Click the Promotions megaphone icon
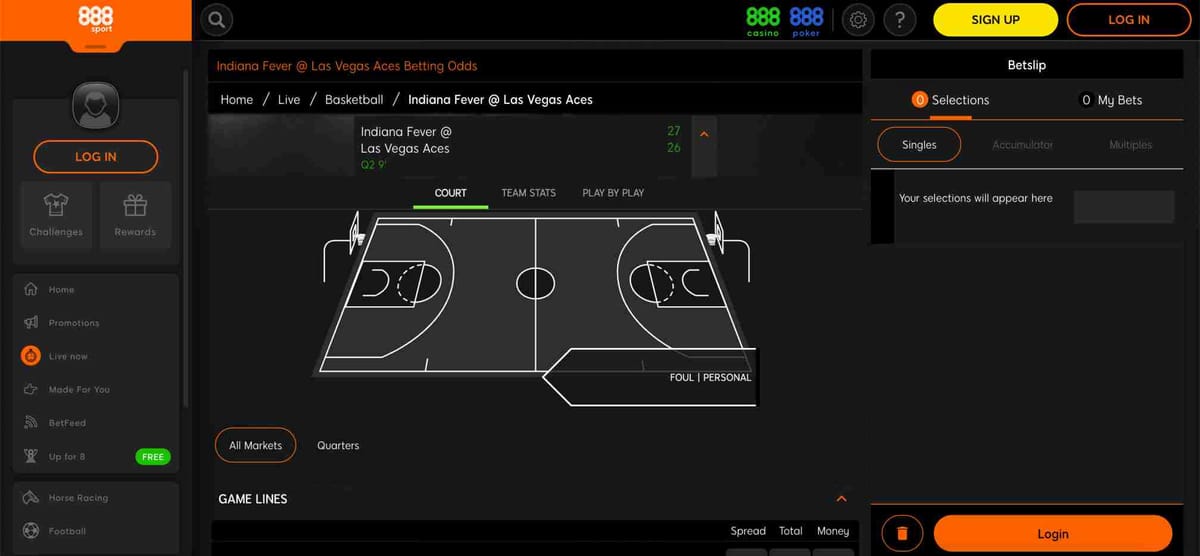 click(31, 323)
